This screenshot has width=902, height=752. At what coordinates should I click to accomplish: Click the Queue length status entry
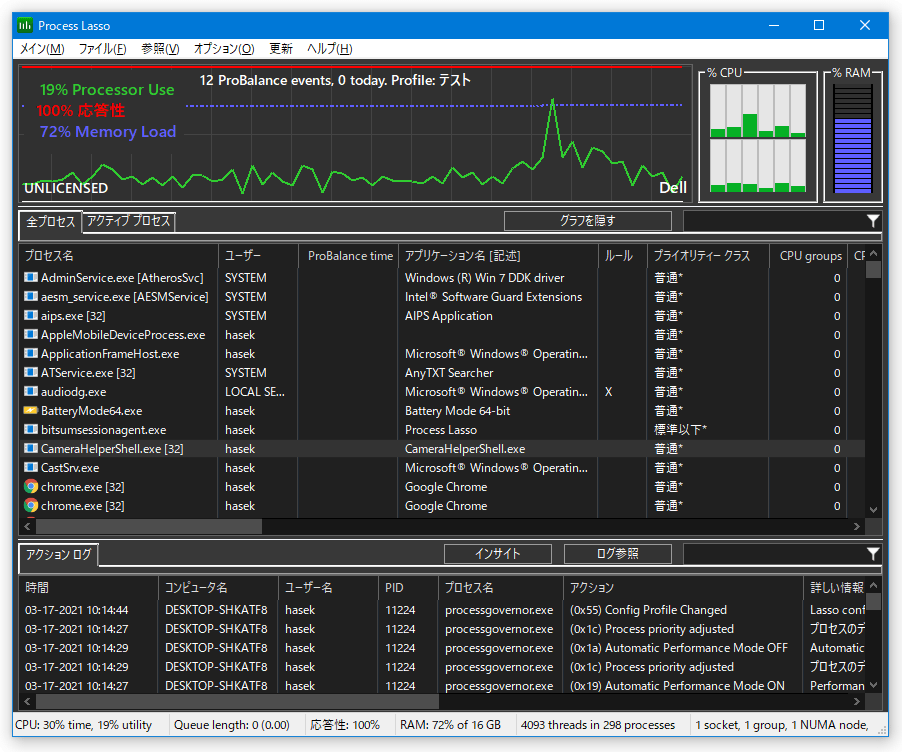click(232, 725)
